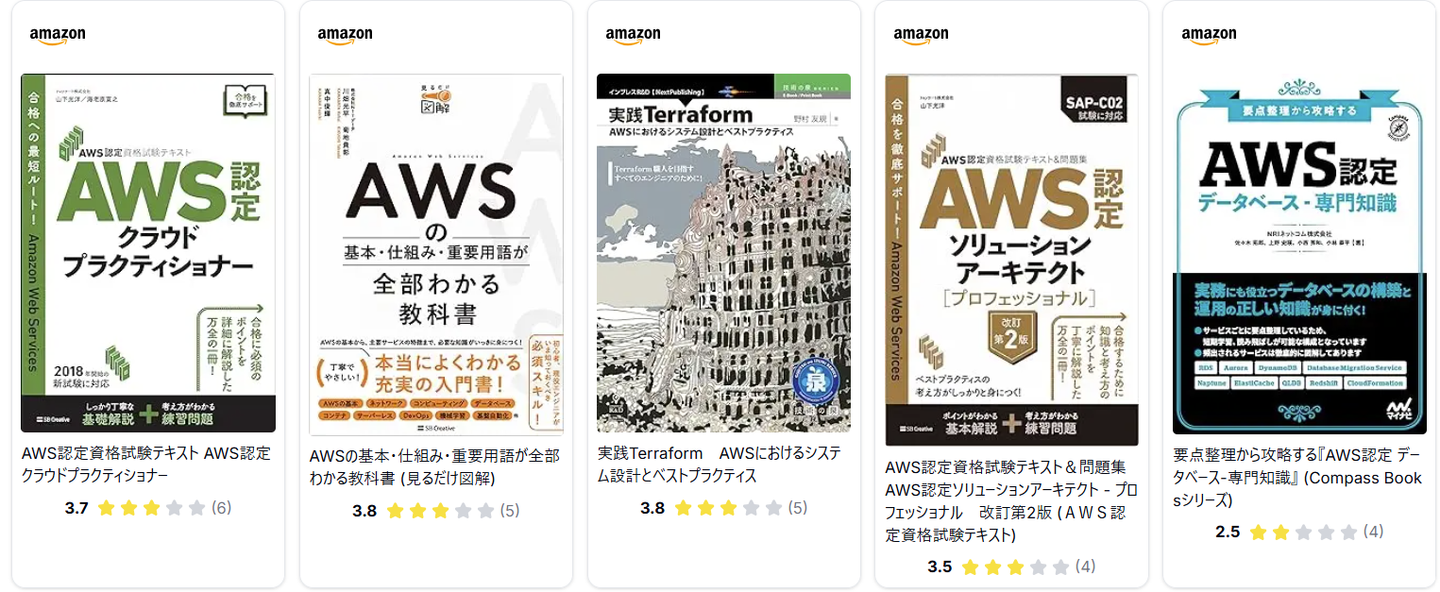This screenshot has height=592, width=1440.
Task: Open the 実践Terraform book cover
Action: click(x=724, y=253)
